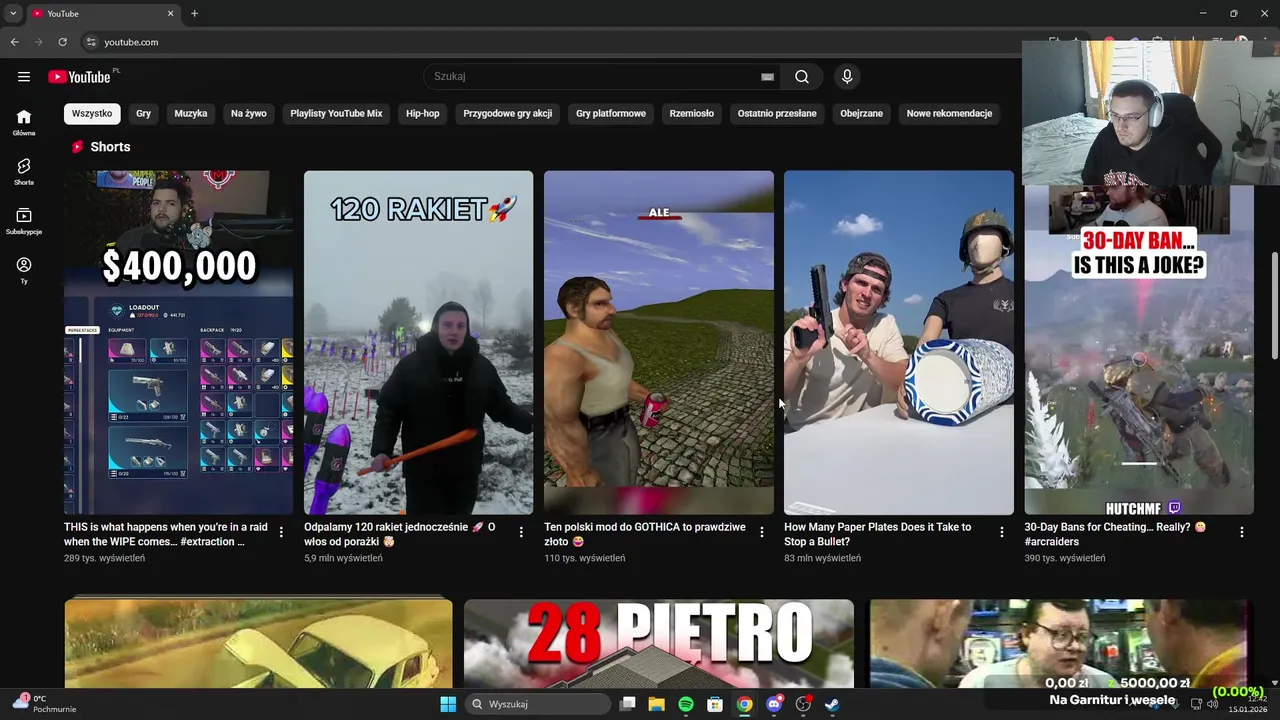This screenshot has height=720, width=1280.
Task: Open Główna in the sidebar
Action: 24,122
